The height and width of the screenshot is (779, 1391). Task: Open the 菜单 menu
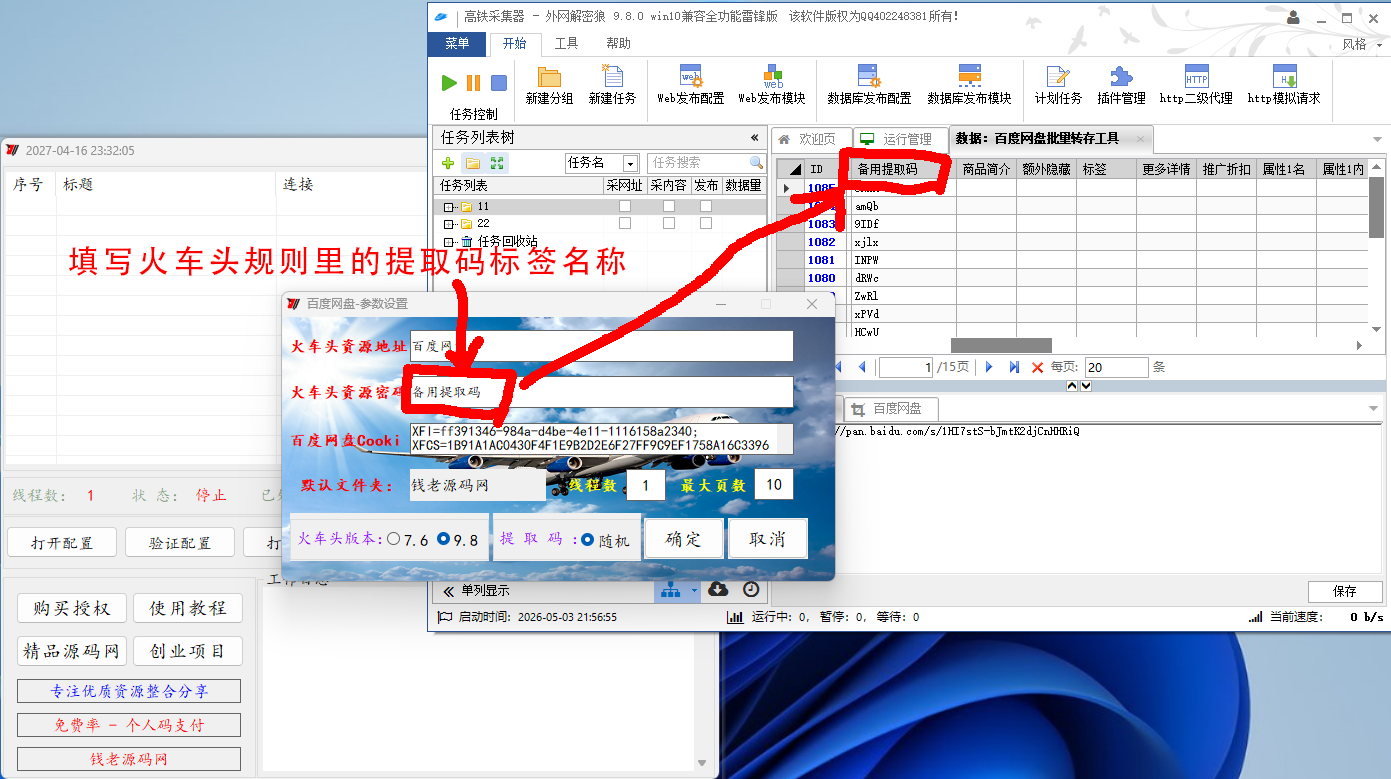point(457,44)
